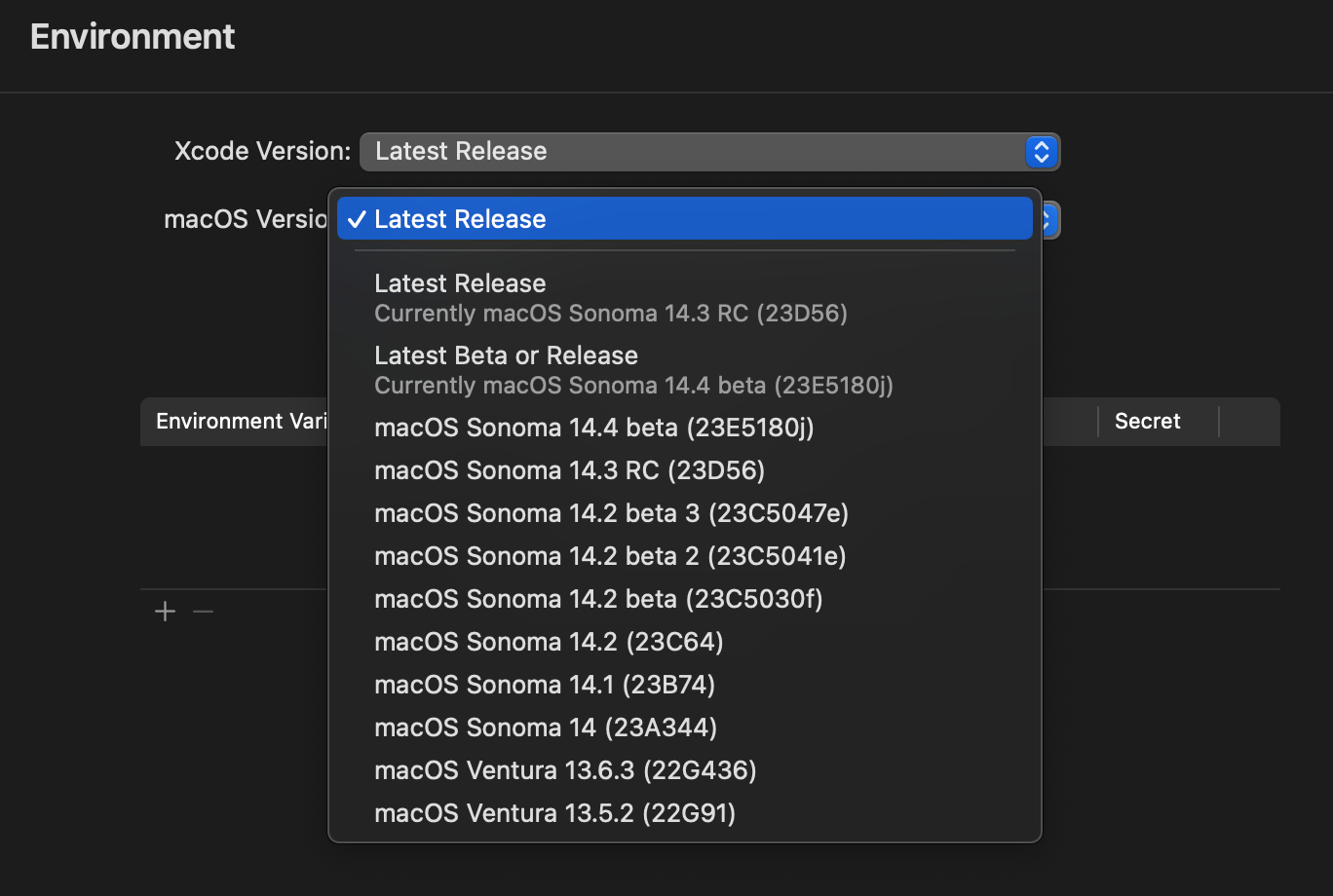Select macOS Sonoma 14.1 (23B74)
1333x896 pixels.
[x=685, y=685]
